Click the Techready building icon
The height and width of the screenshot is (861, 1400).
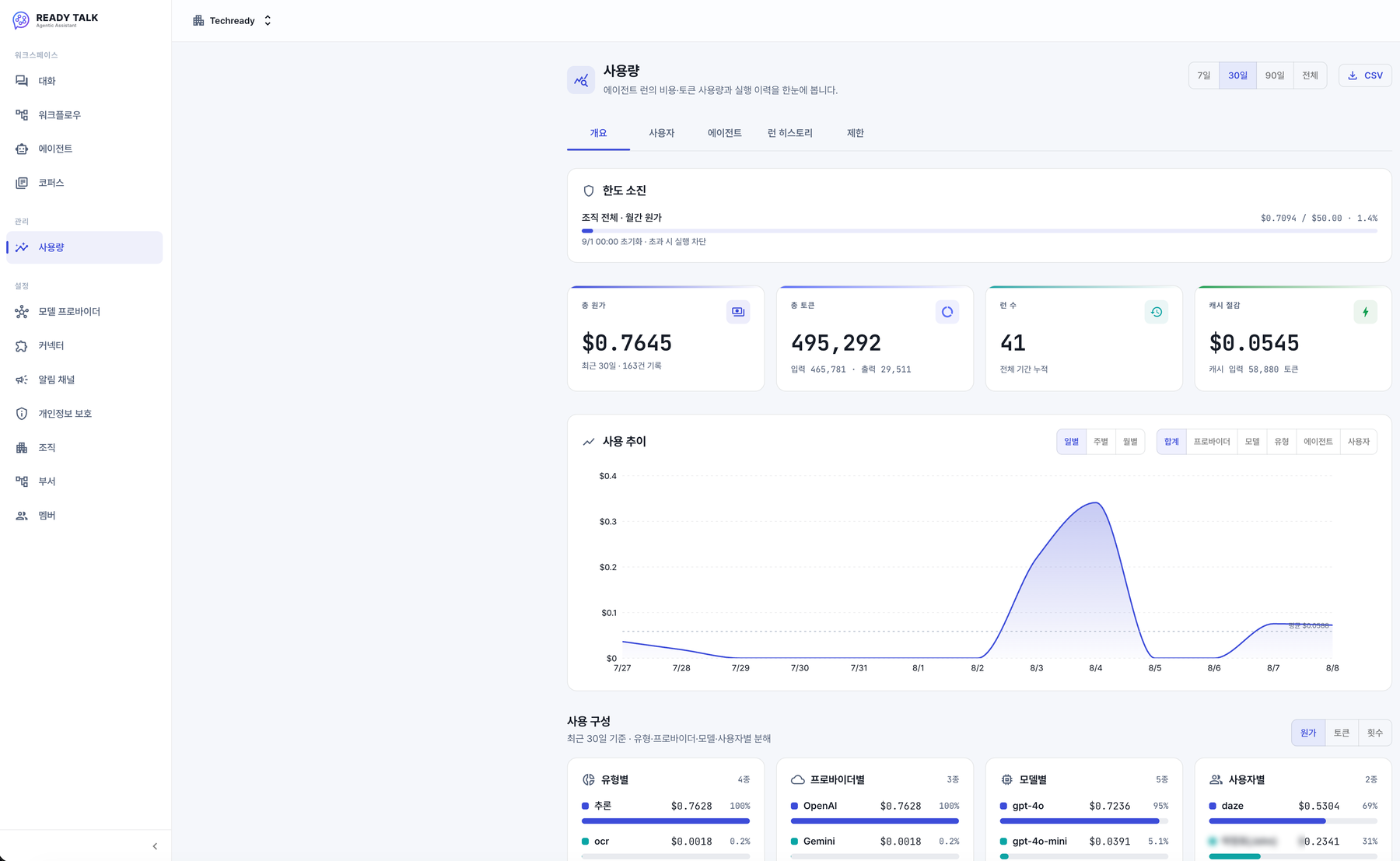(198, 21)
